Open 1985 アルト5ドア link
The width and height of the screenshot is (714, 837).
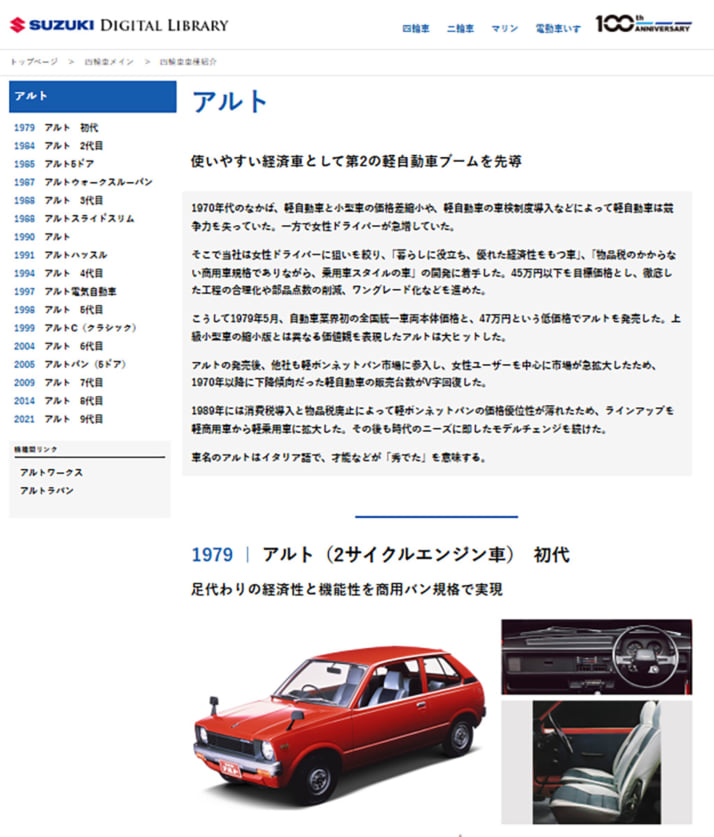tap(54, 164)
